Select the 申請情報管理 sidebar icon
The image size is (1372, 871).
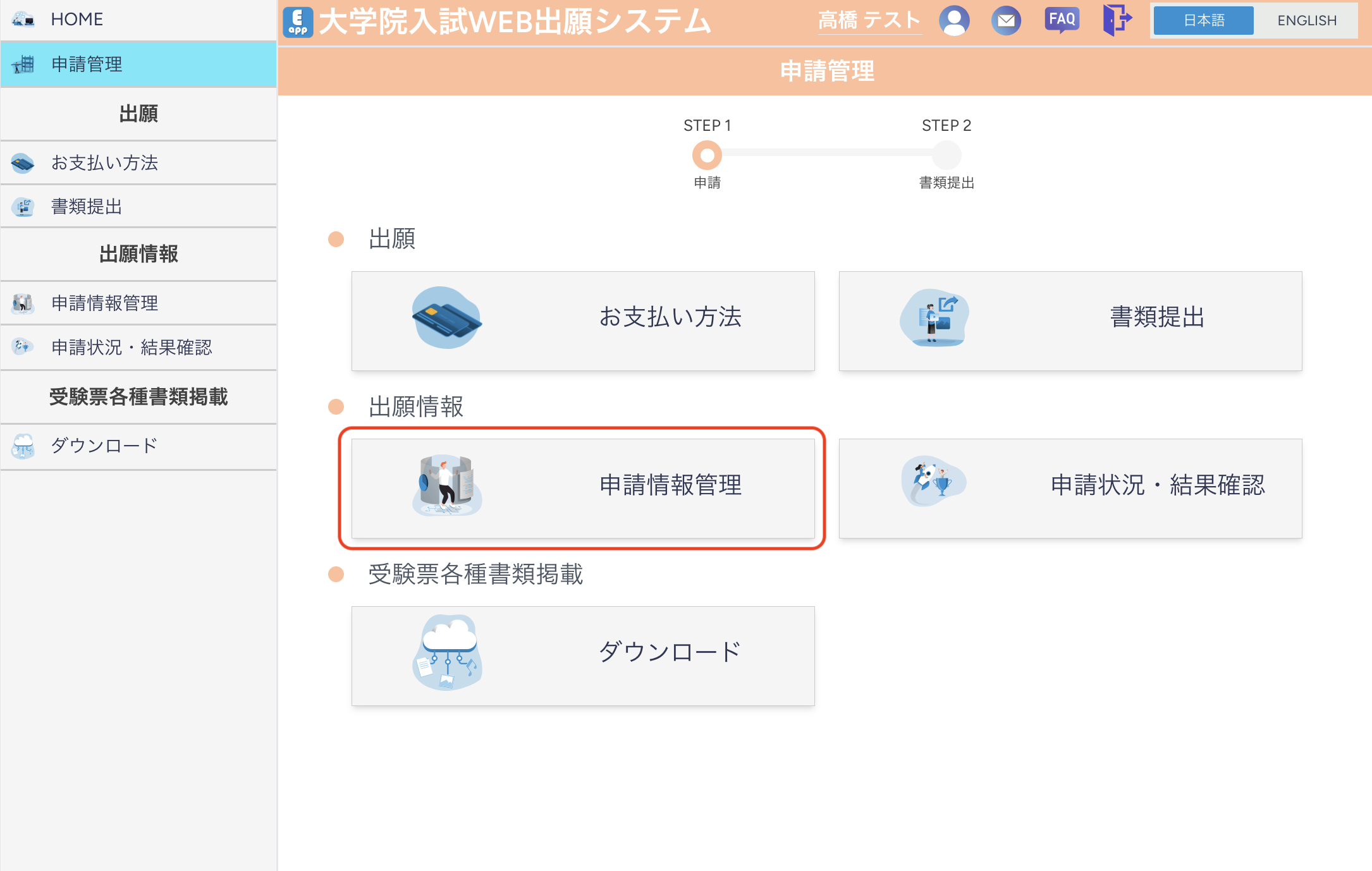click(23, 303)
